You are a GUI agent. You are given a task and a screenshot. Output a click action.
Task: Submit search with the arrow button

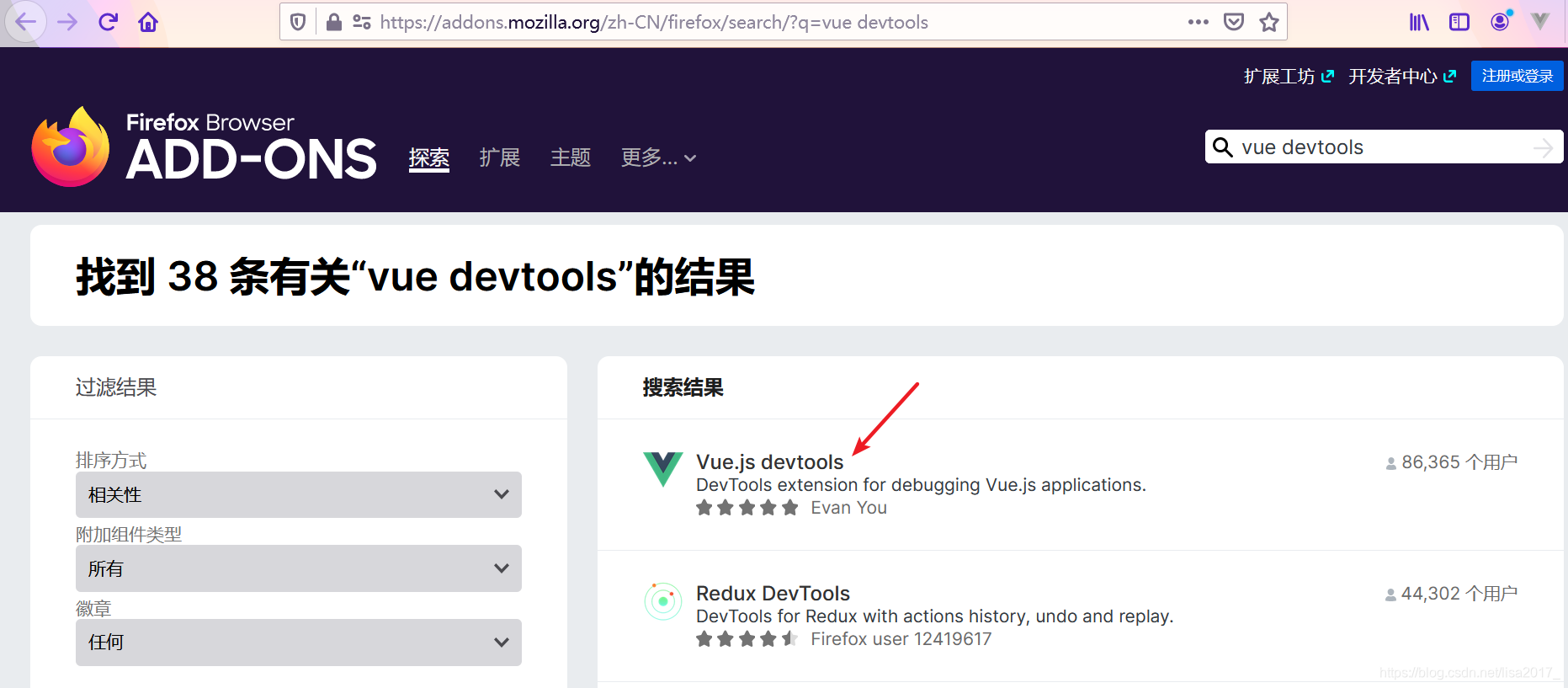point(1543,147)
